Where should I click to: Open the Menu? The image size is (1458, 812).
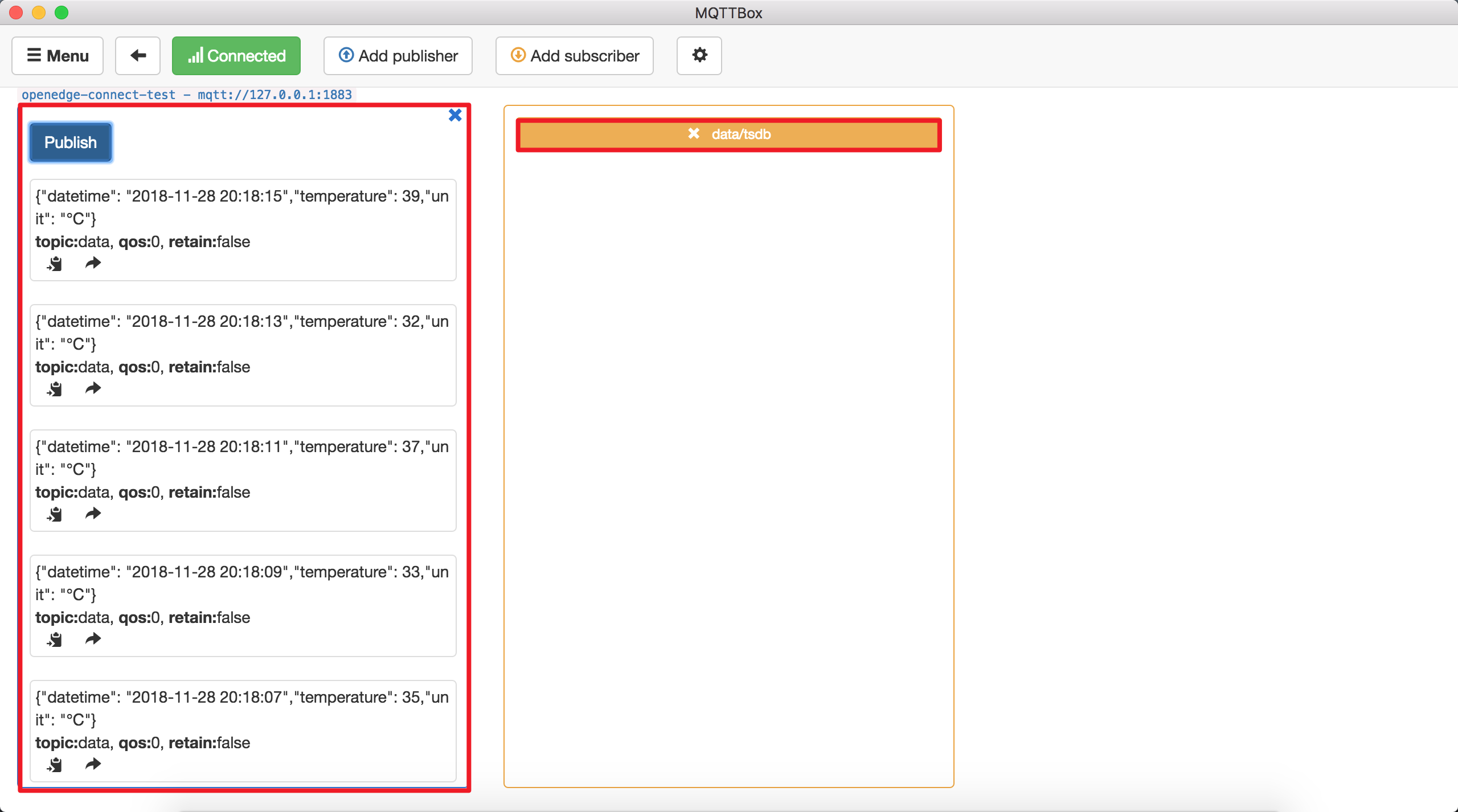pyautogui.click(x=58, y=55)
